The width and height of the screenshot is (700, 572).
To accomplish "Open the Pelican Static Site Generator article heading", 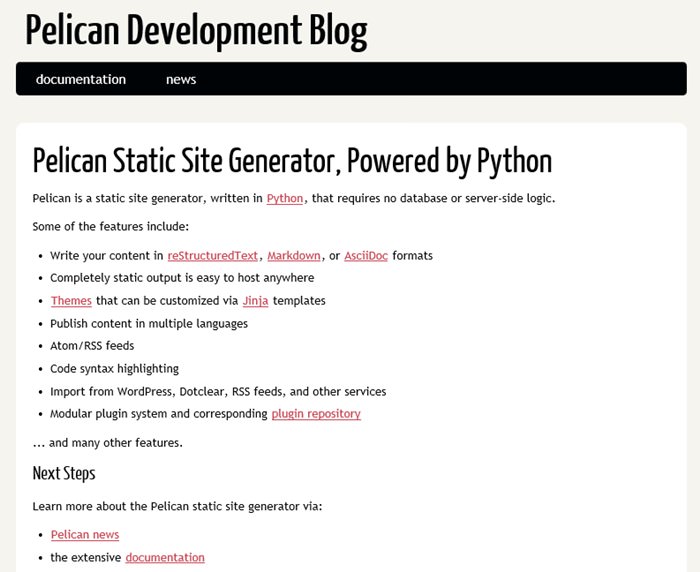I will pyautogui.click(x=292, y=161).
